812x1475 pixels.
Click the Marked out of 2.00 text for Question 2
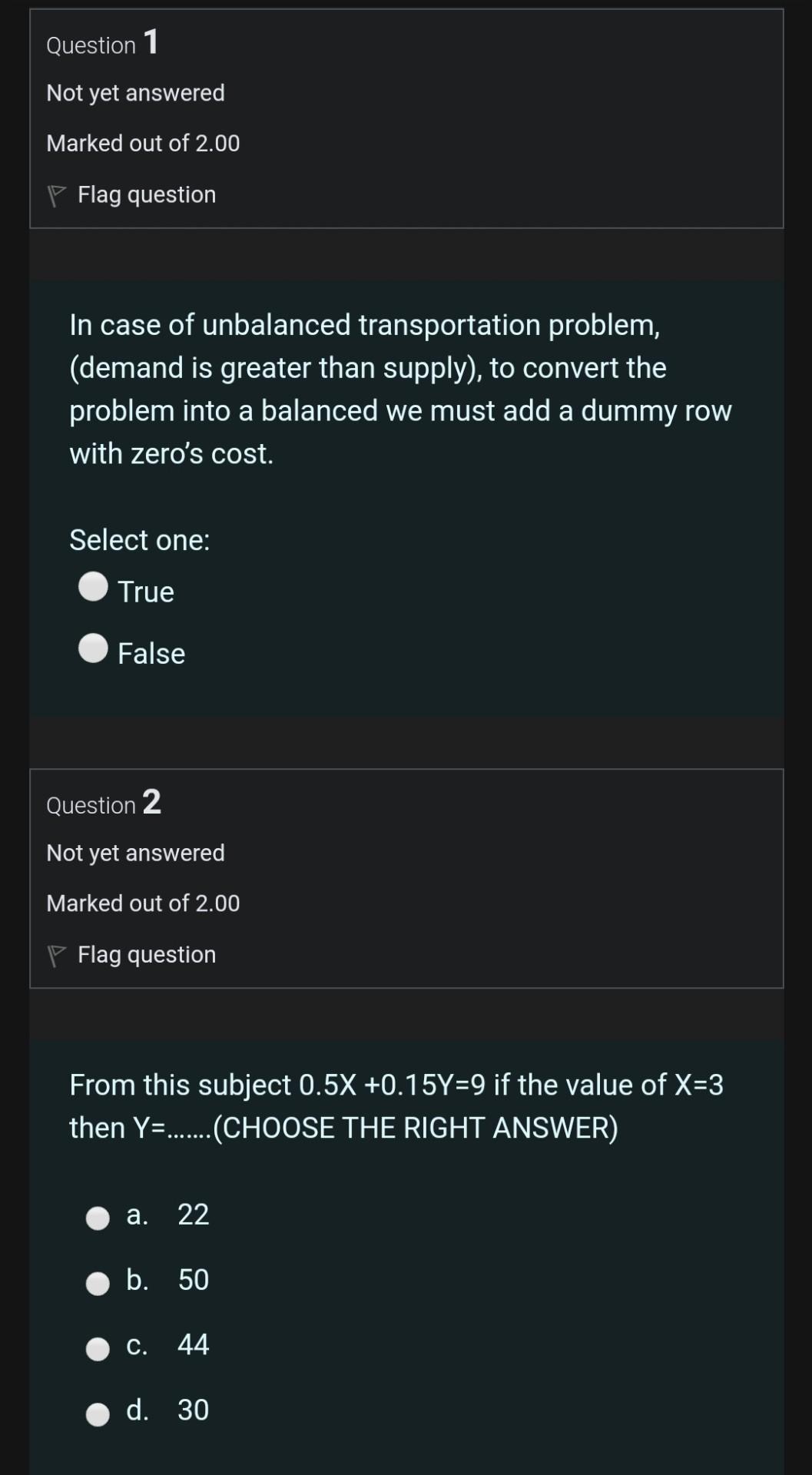pyautogui.click(x=143, y=903)
